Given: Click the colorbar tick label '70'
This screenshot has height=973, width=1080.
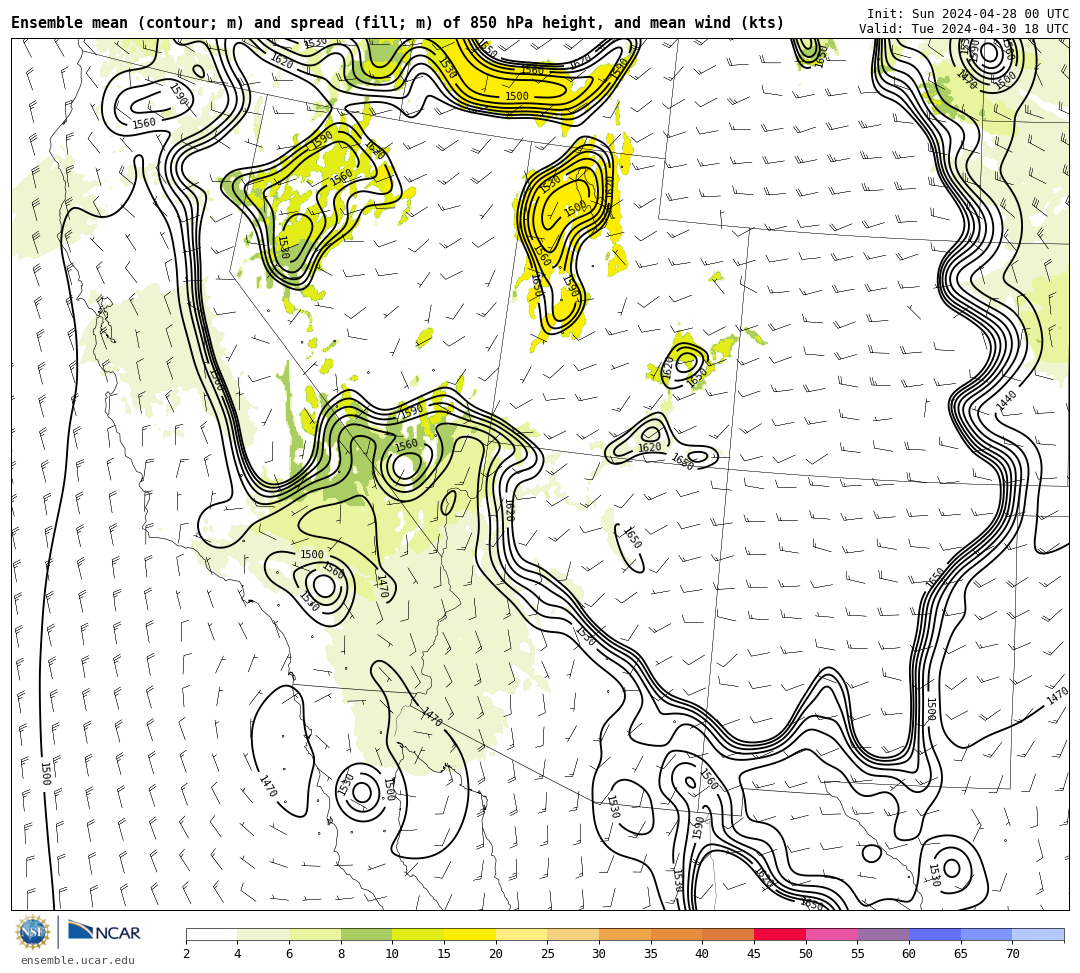Looking at the screenshot, I should coord(1012,954).
